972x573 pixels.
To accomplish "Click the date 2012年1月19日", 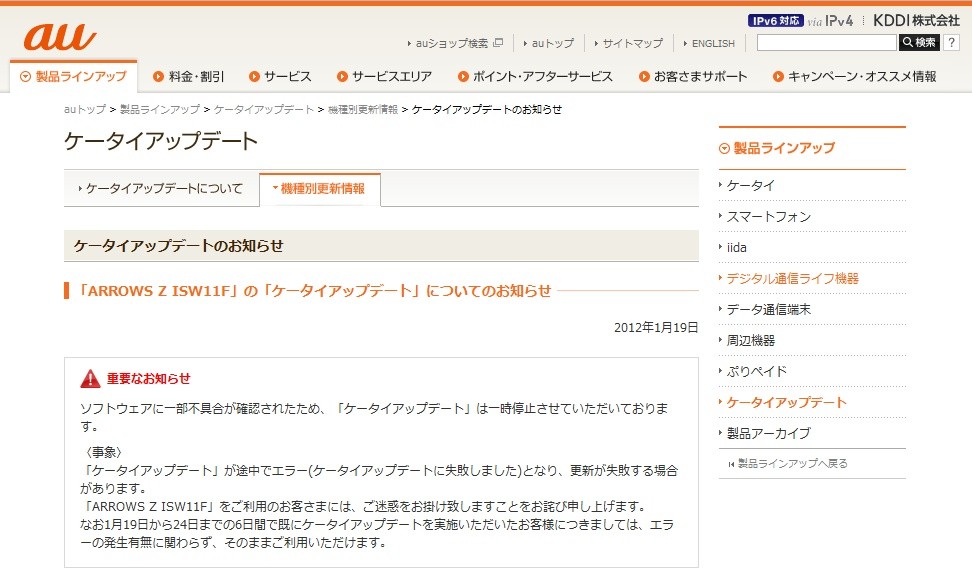I will coord(656,327).
